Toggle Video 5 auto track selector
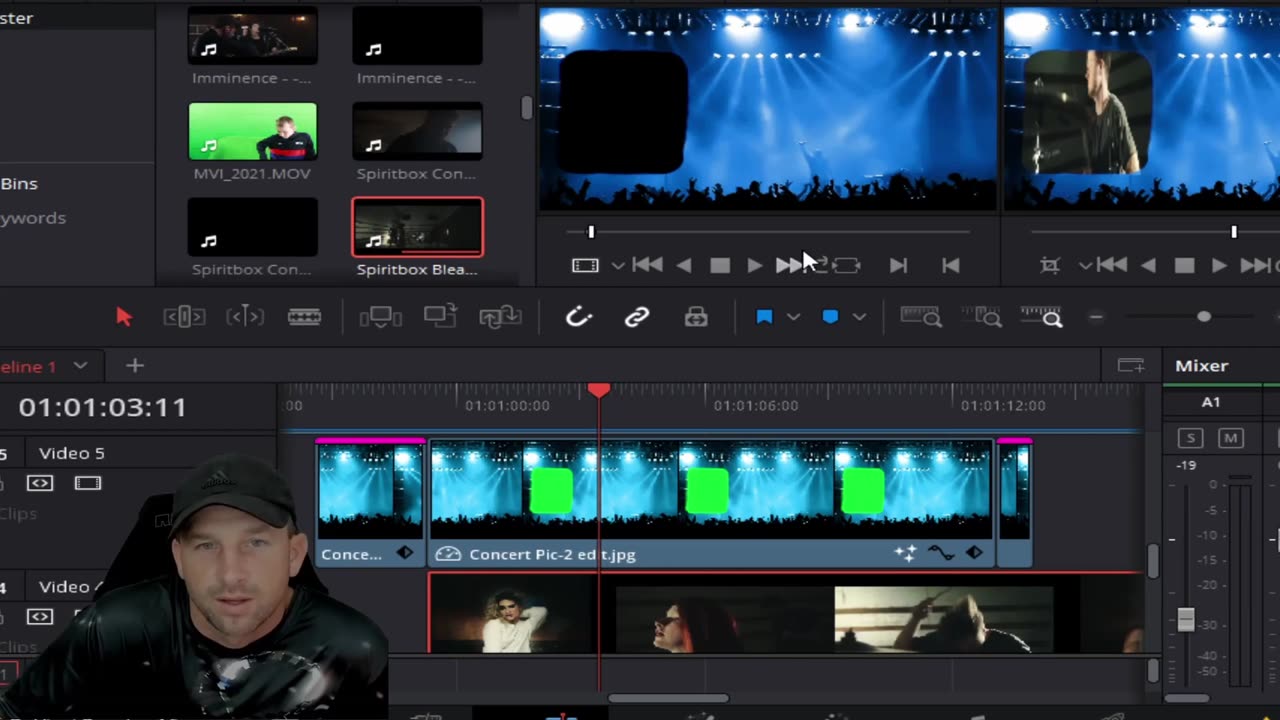 40,483
